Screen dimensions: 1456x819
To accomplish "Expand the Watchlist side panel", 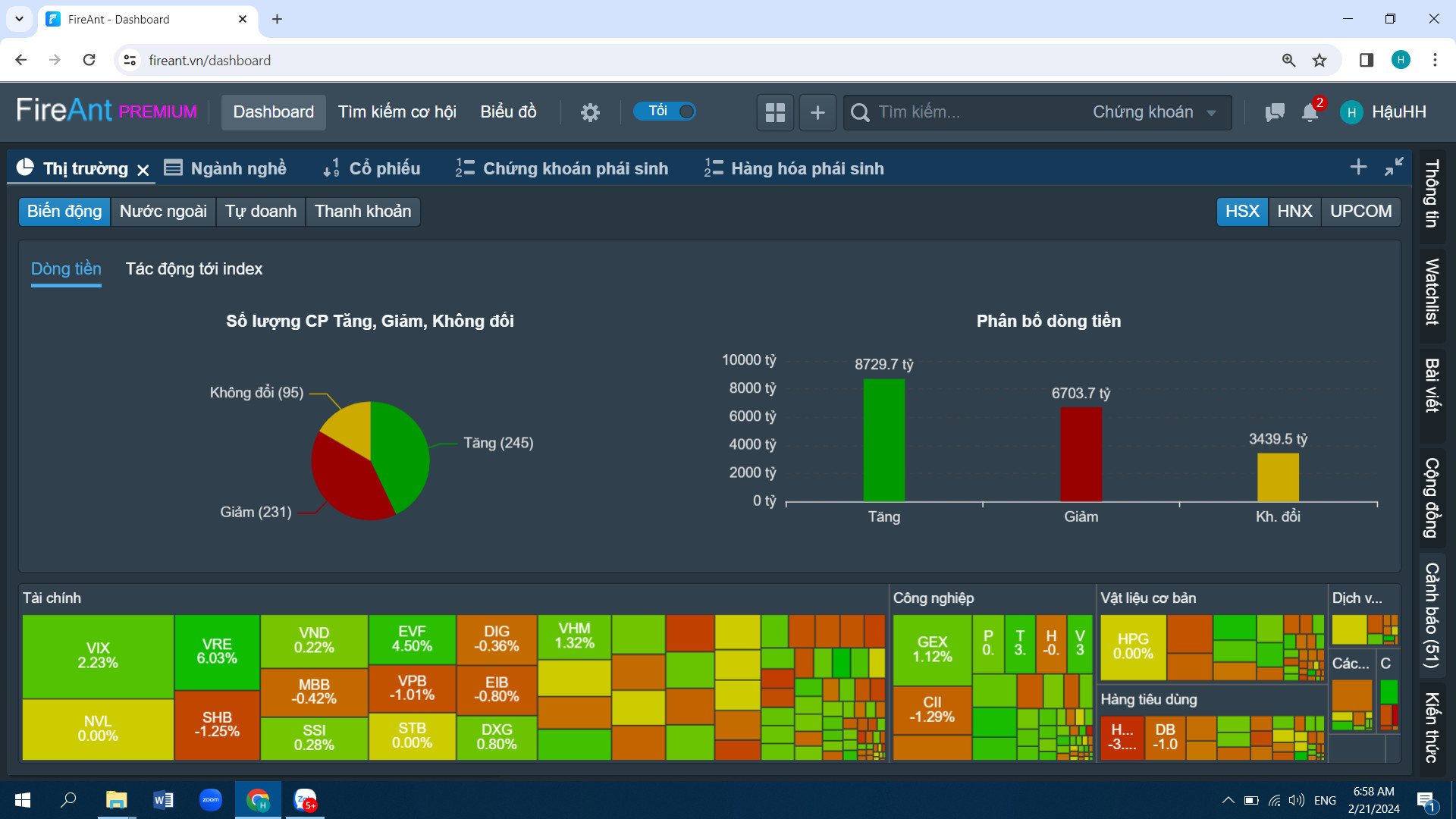I will (x=1432, y=292).
